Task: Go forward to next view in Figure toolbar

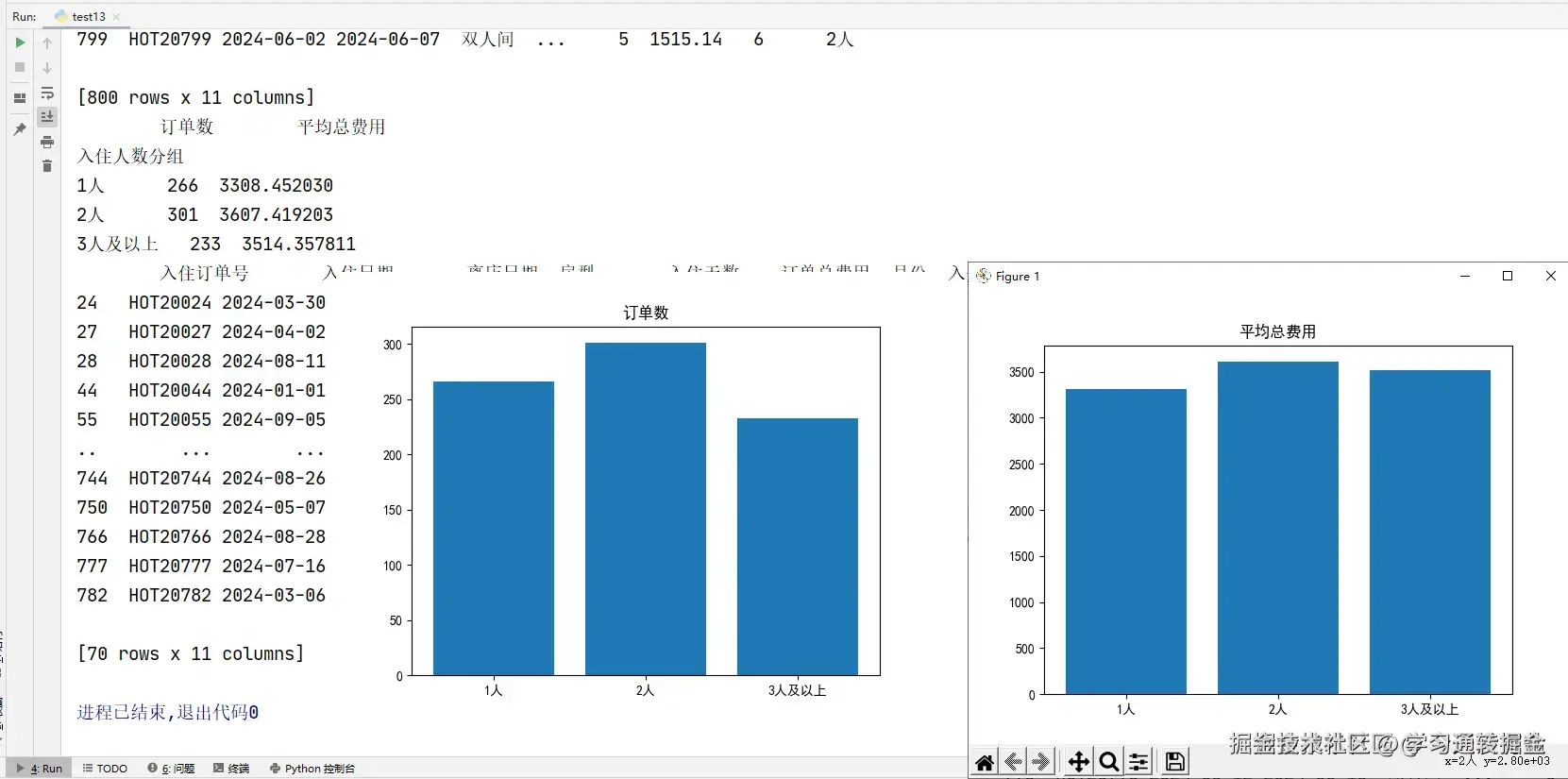Action: point(1041,762)
